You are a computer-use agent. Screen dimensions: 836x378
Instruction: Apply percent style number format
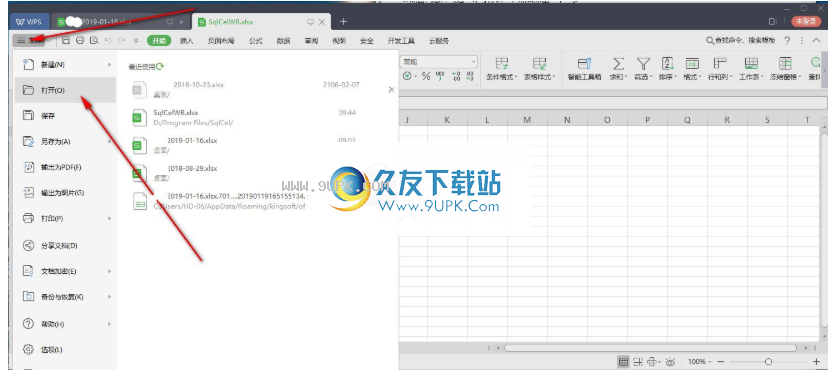[426, 76]
